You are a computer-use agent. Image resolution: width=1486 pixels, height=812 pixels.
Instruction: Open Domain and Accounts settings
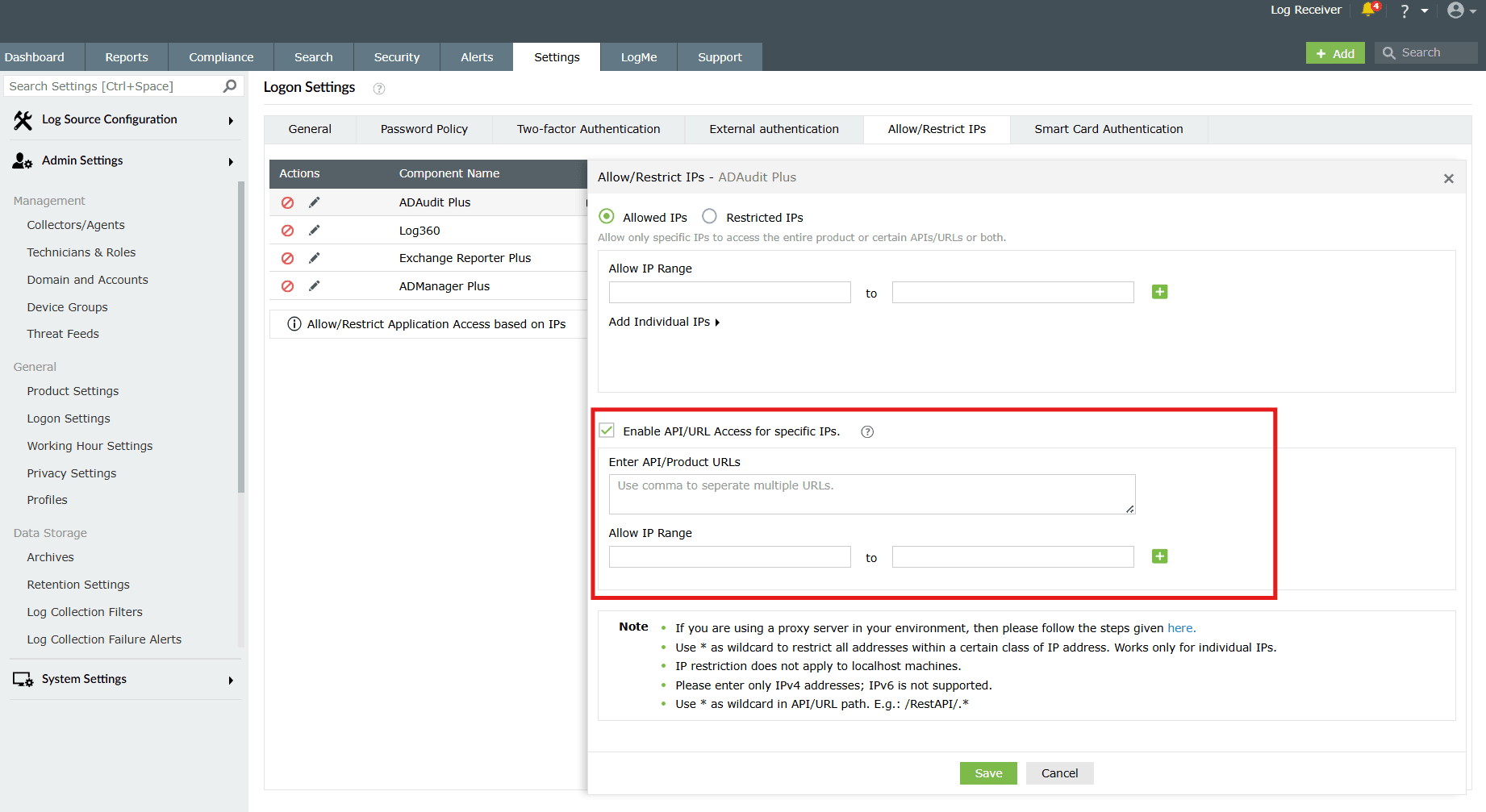[88, 280]
